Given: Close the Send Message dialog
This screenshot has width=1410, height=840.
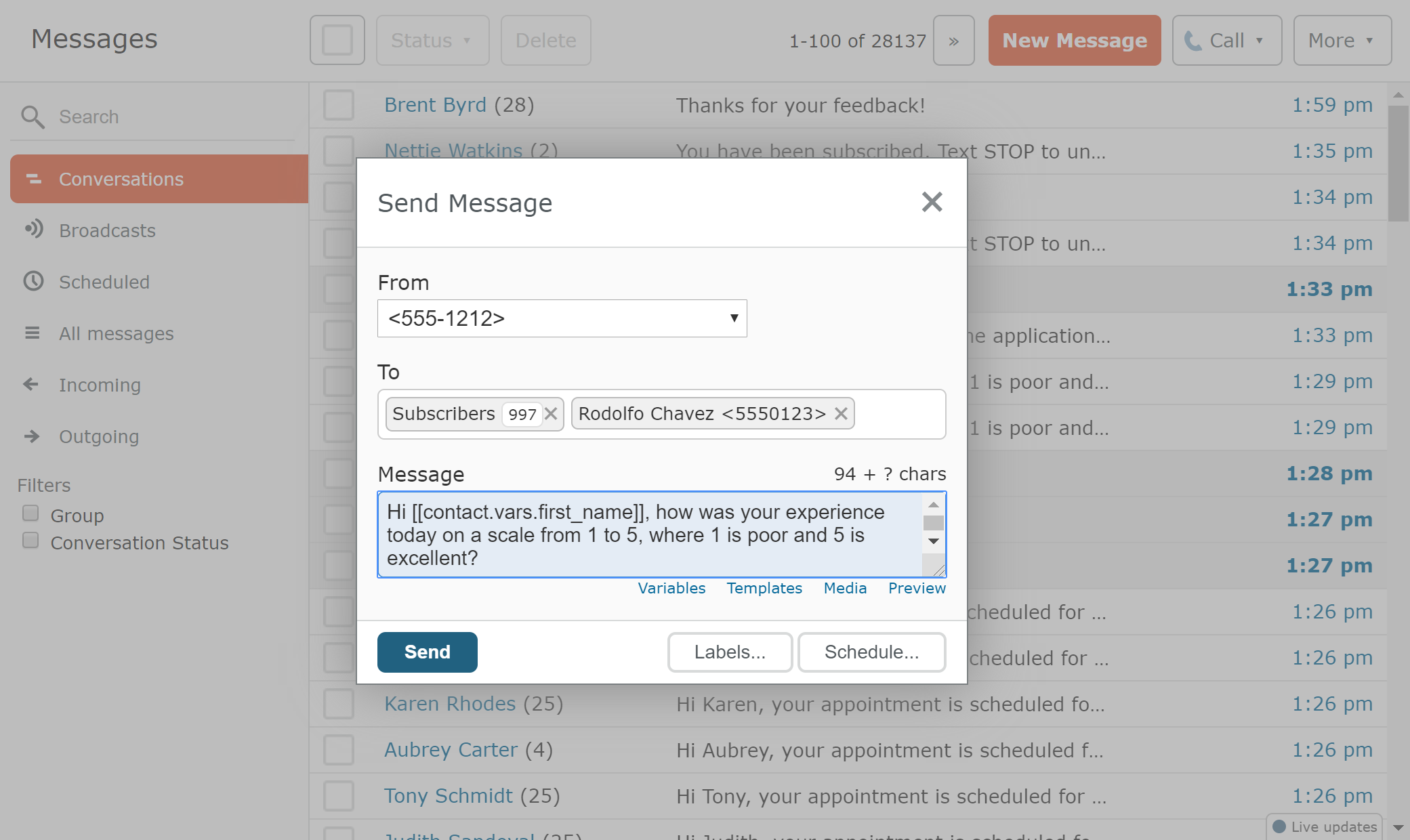Looking at the screenshot, I should [932, 202].
